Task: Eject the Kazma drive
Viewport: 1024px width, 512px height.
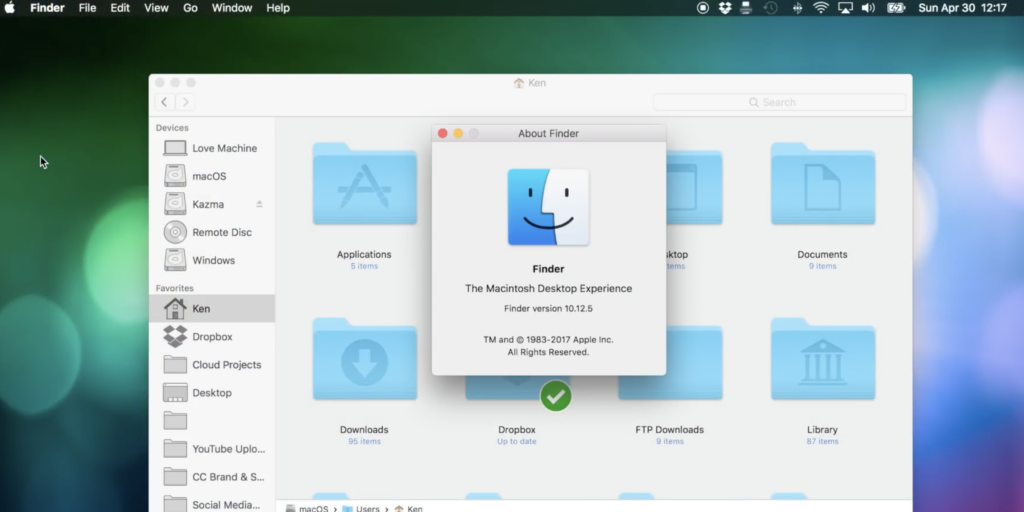Action: click(259, 204)
